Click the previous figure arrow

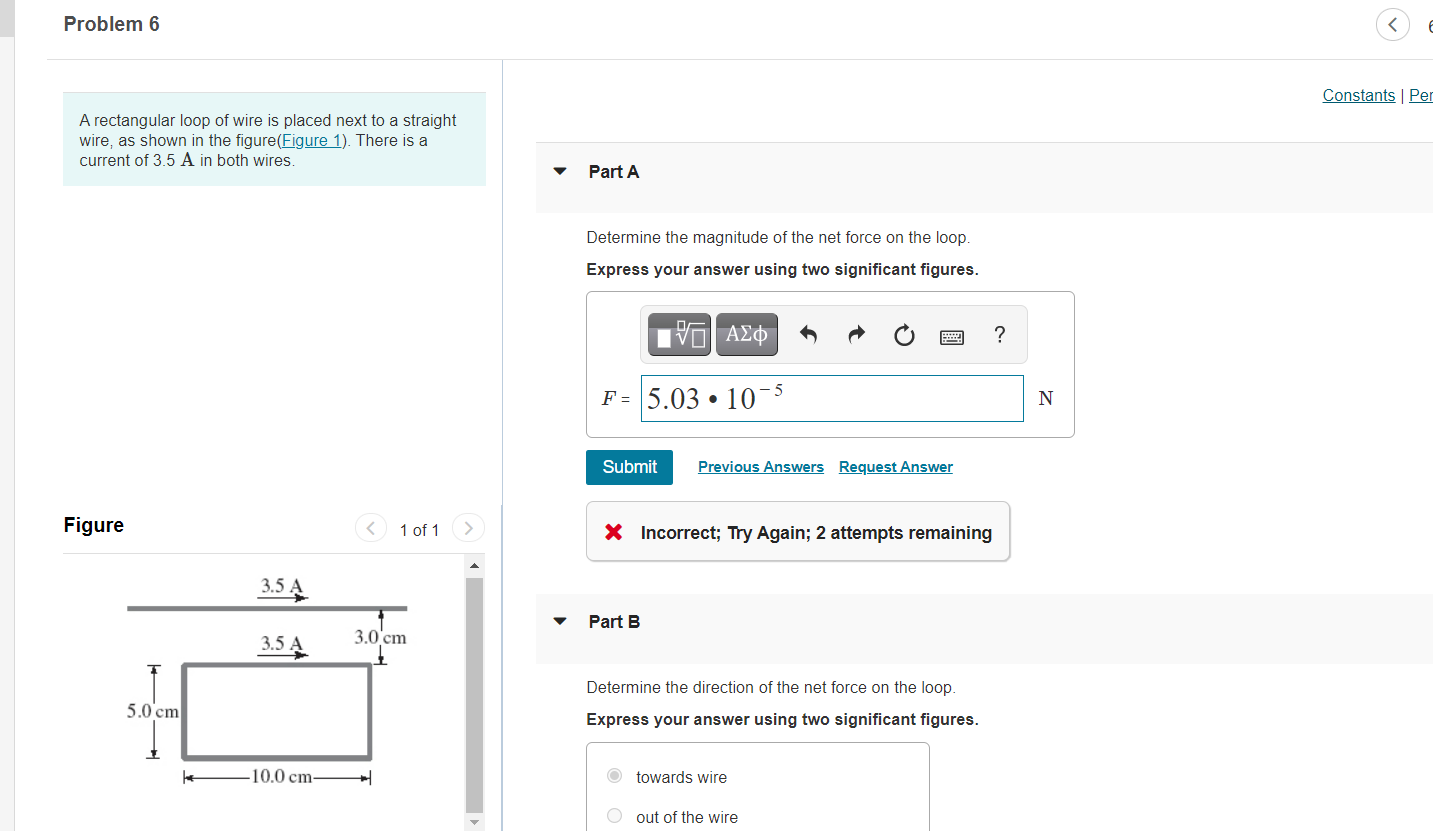(x=370, y=527)
